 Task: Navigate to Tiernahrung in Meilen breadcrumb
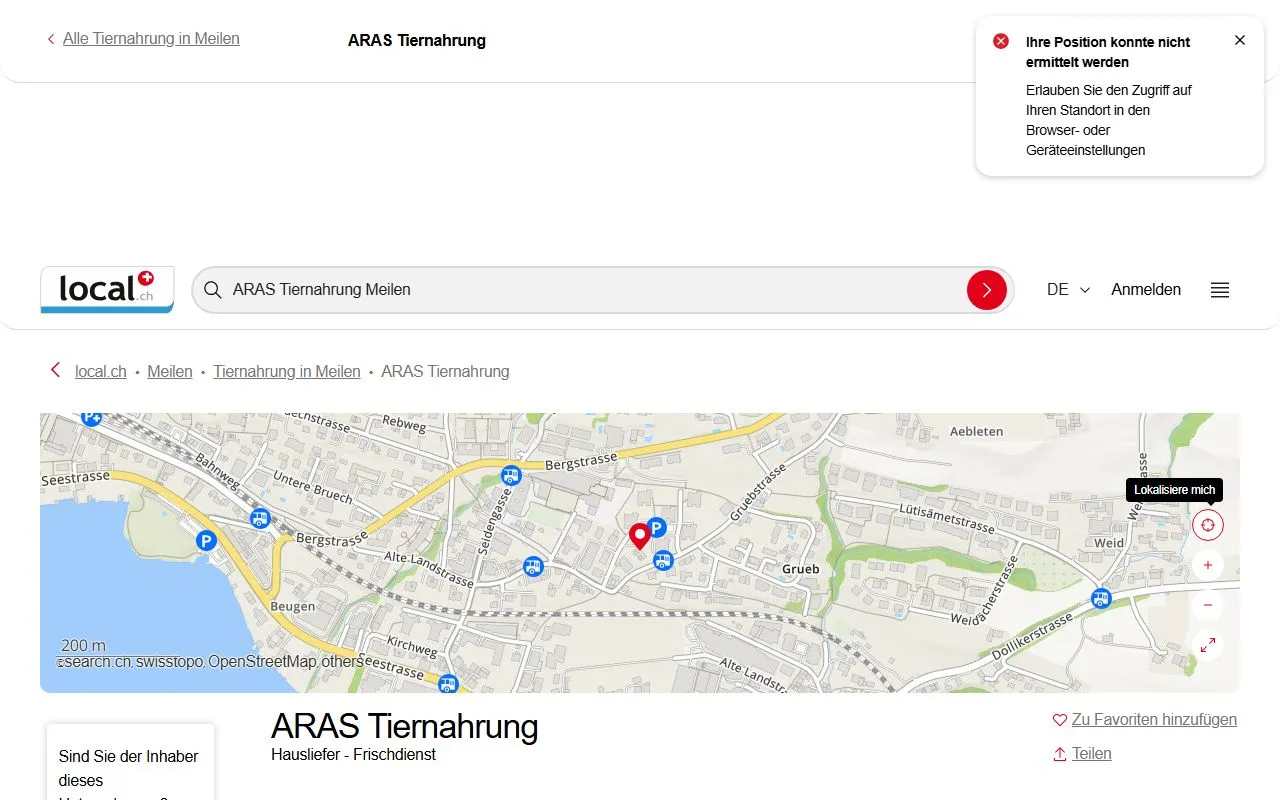pos(287,371)
